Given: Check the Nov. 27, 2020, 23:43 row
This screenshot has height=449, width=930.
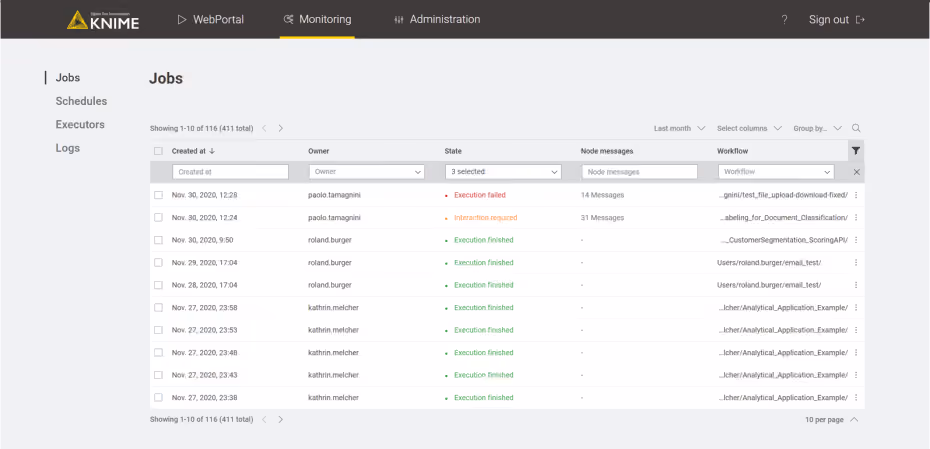Looking at the screenshot, I should 158,375.
